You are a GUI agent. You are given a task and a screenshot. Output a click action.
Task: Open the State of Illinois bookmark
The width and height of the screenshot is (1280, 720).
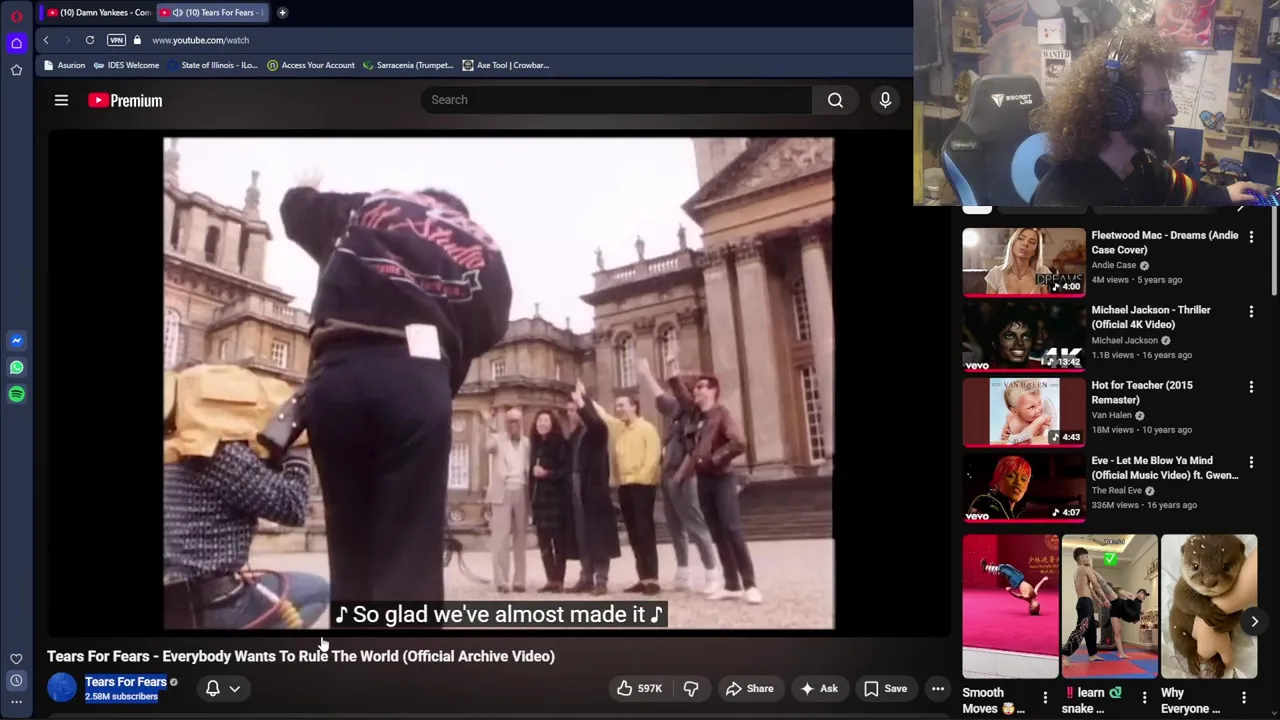(x=212, y=65)
